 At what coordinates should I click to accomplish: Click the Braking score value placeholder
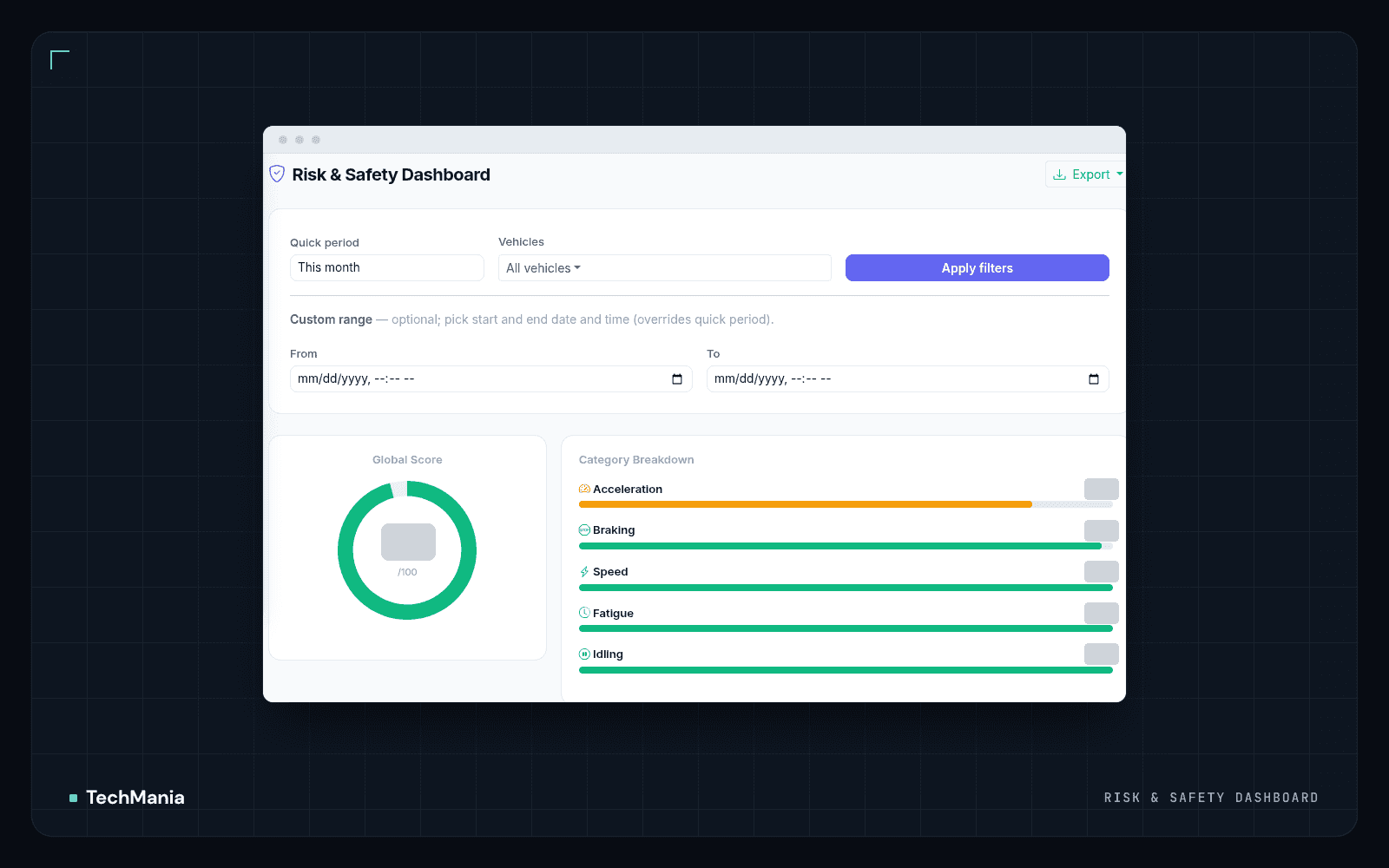pyautogui.click(x=1102, y=530)
